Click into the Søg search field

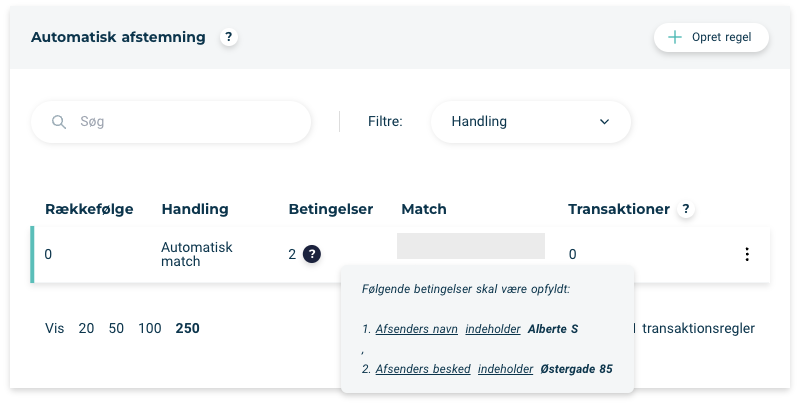[171, 122]
